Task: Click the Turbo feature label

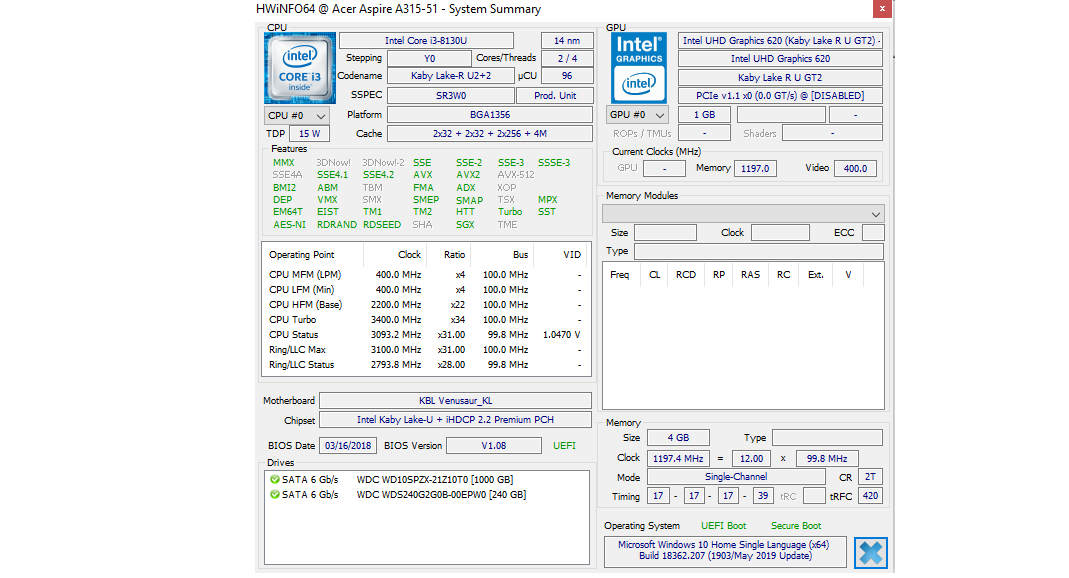Action: pos(509,211)
